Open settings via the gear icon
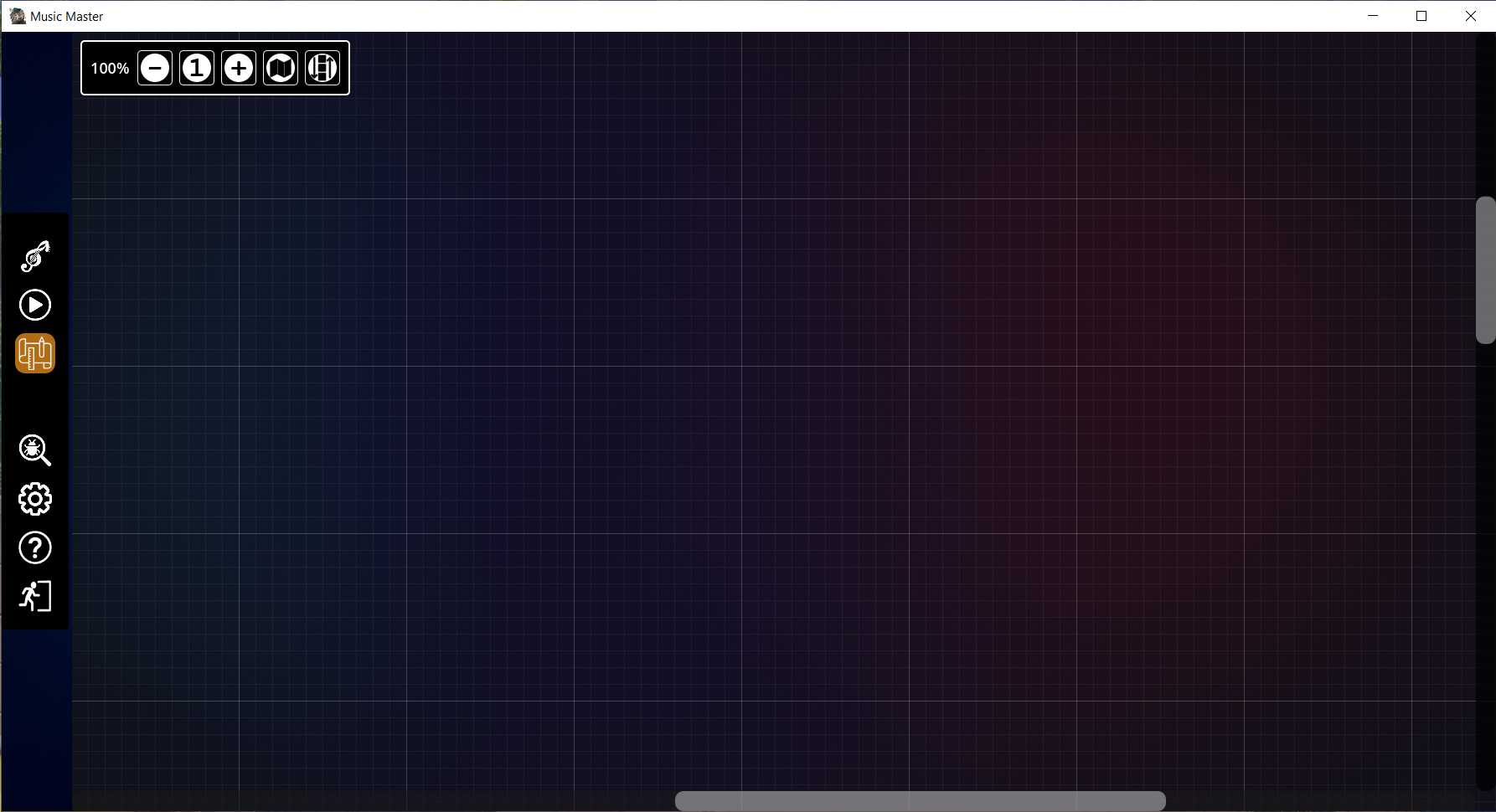The image size is (1496, 812). tap(35, 499)
